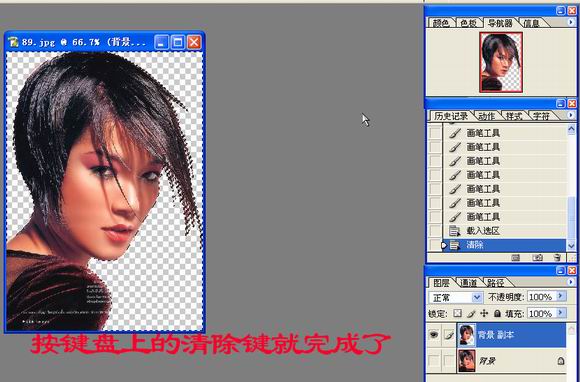This screenshot has width=580, height=382.
Task: Toggle lock image pixels brush icon
Action: point(471,314)
